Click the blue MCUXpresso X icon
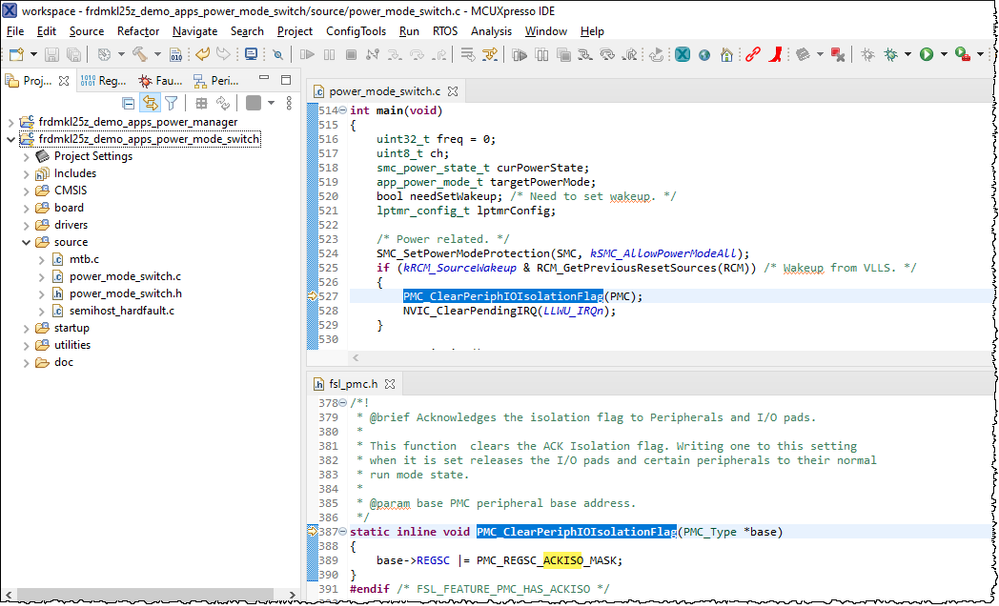This screenshot has height=606, width=999. pyautogui.click(x=682, y=55)
